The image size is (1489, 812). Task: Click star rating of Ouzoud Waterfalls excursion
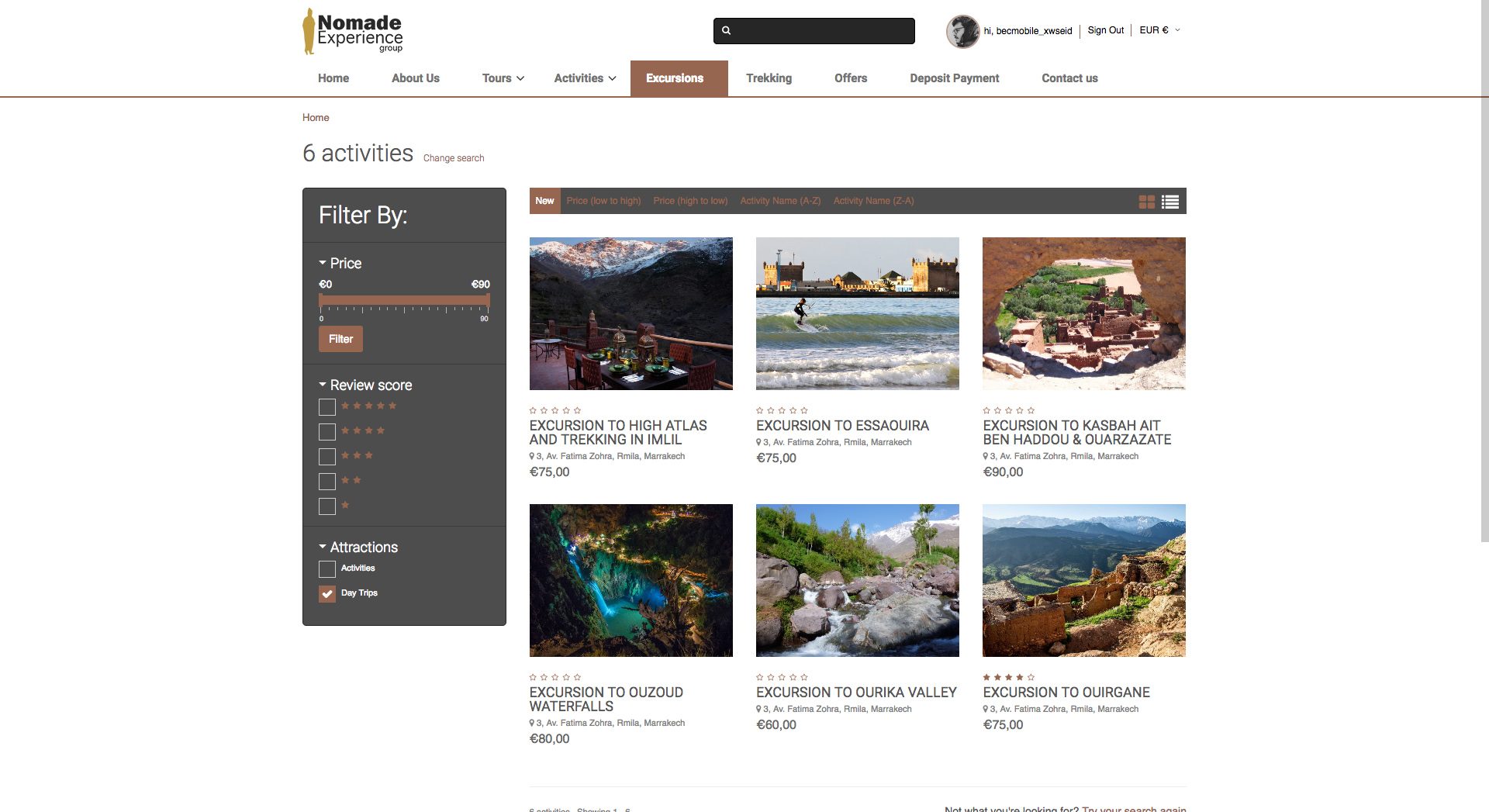pos(555,677)
